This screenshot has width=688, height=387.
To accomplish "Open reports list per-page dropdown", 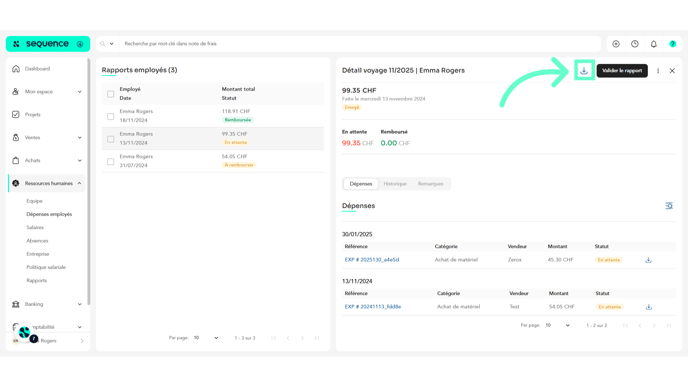I will [x=206, y=338].
